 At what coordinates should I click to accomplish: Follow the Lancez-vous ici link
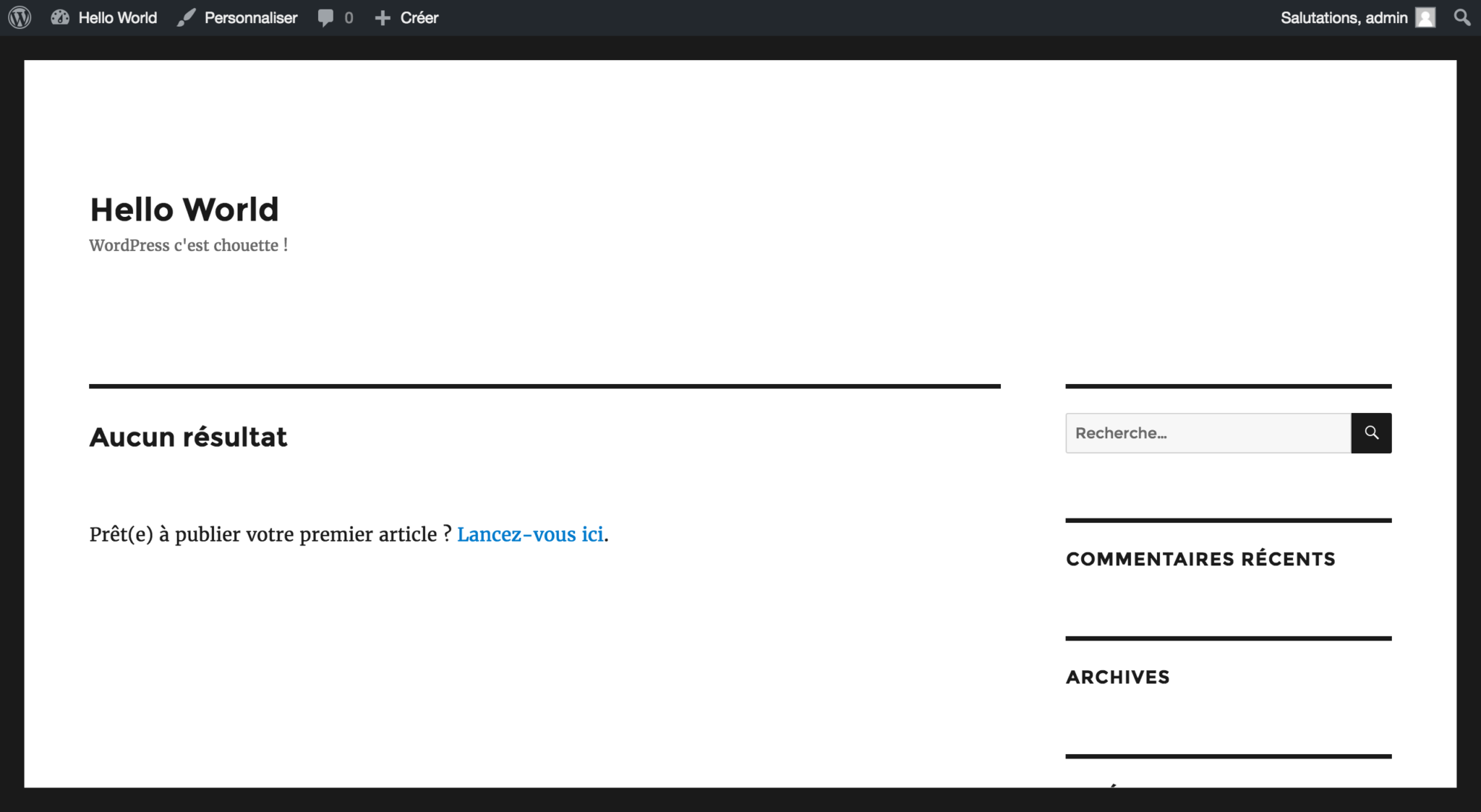(x=529, y=534)
